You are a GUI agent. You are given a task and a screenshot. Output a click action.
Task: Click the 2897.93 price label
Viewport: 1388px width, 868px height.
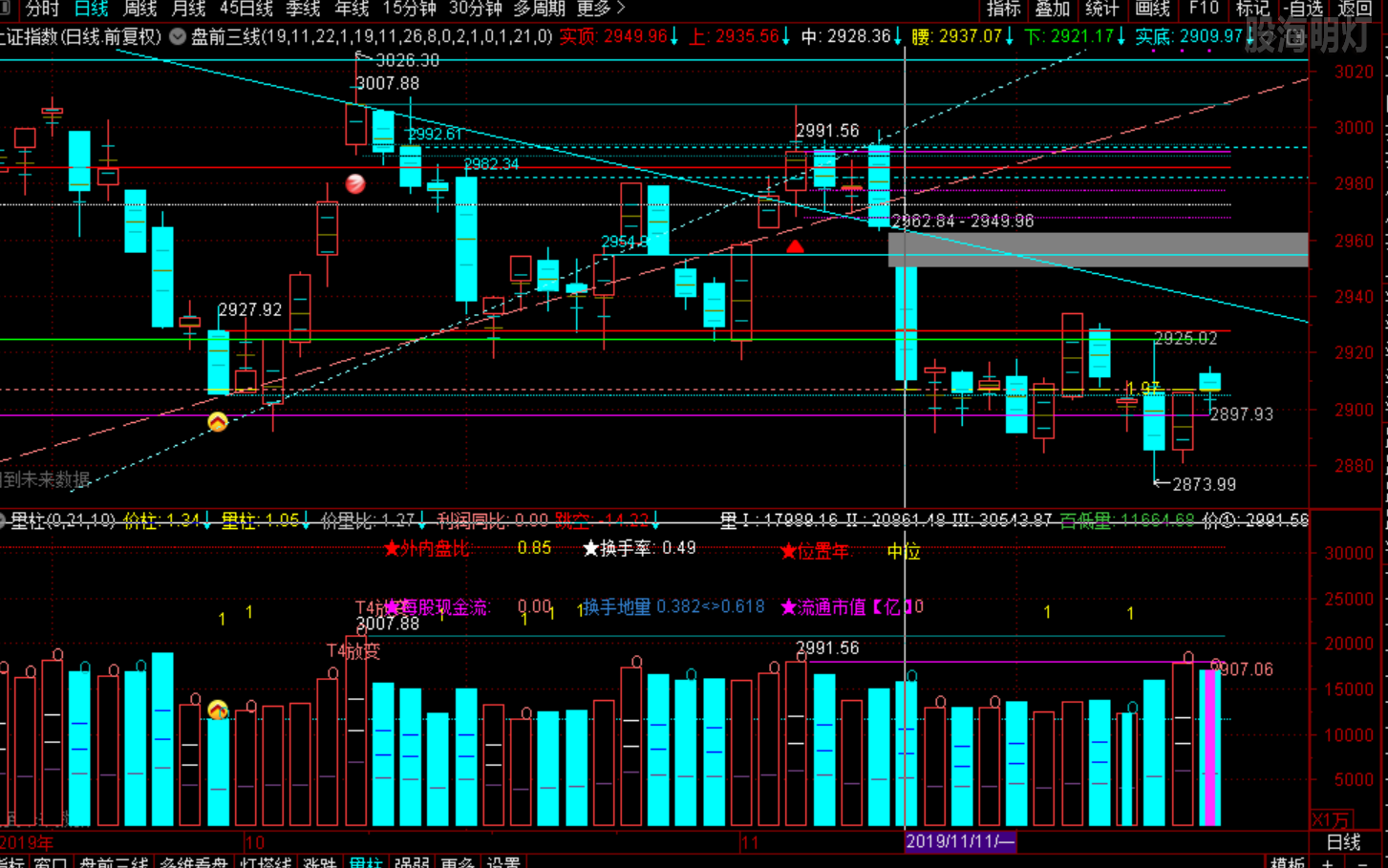1242,414
